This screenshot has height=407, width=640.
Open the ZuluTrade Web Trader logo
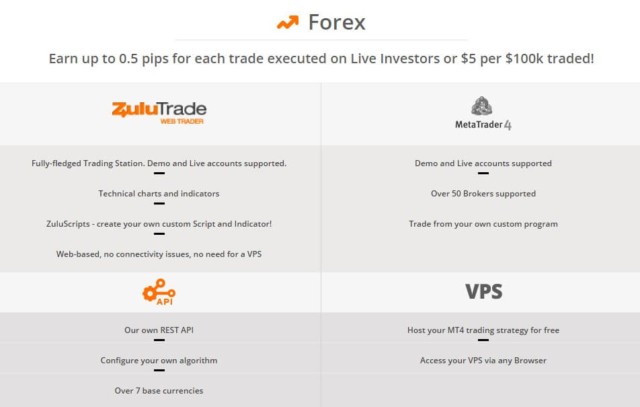click(x=159, y=113)
